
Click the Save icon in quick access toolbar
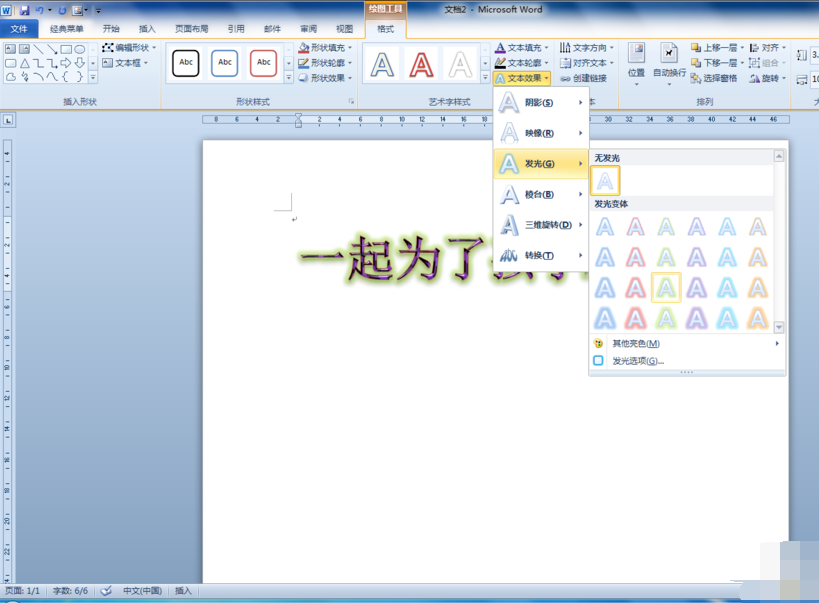pos(24,10)
